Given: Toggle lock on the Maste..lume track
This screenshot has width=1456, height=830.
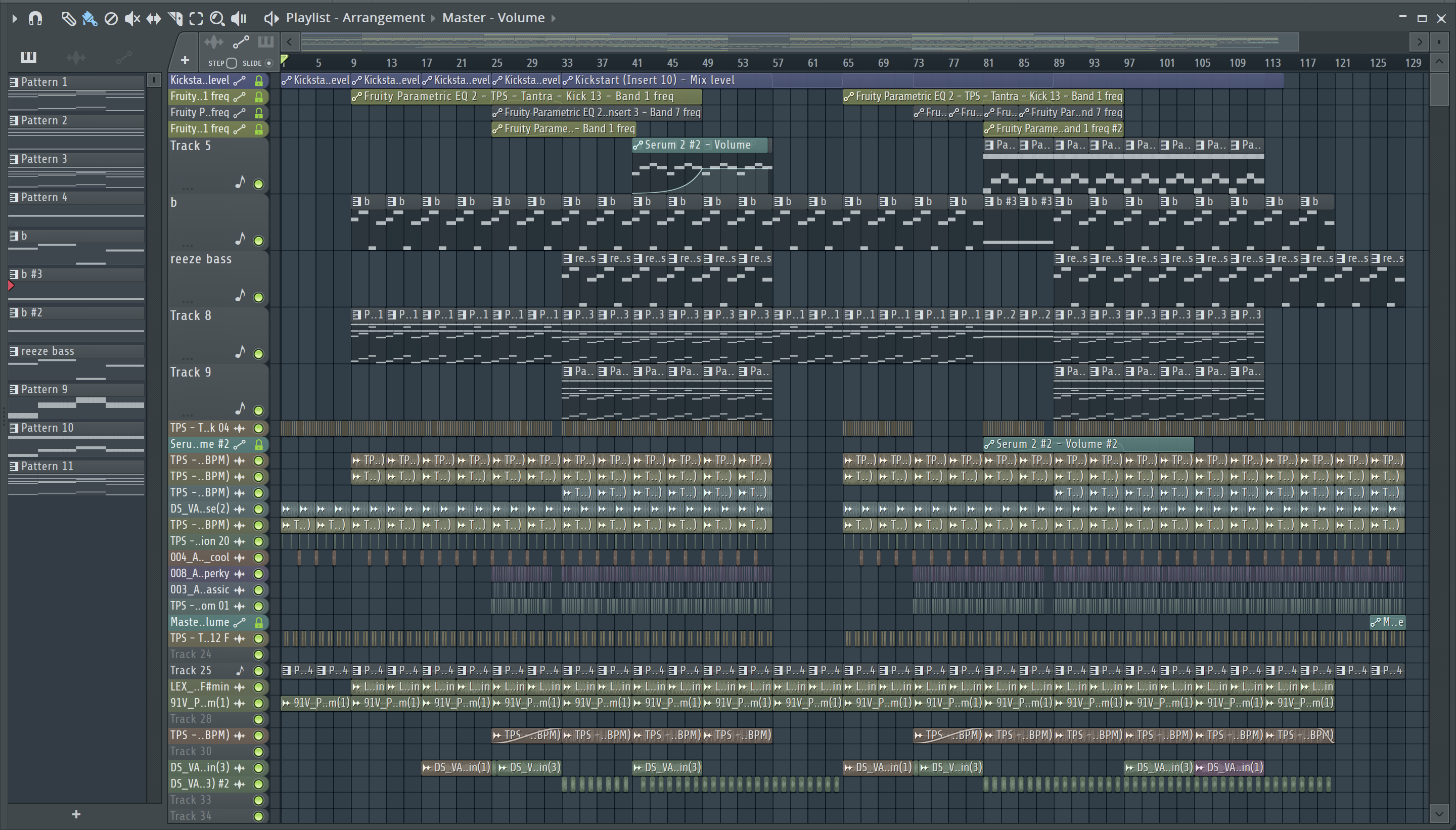Looking at the screenshot, I should [x=259, y=623].
